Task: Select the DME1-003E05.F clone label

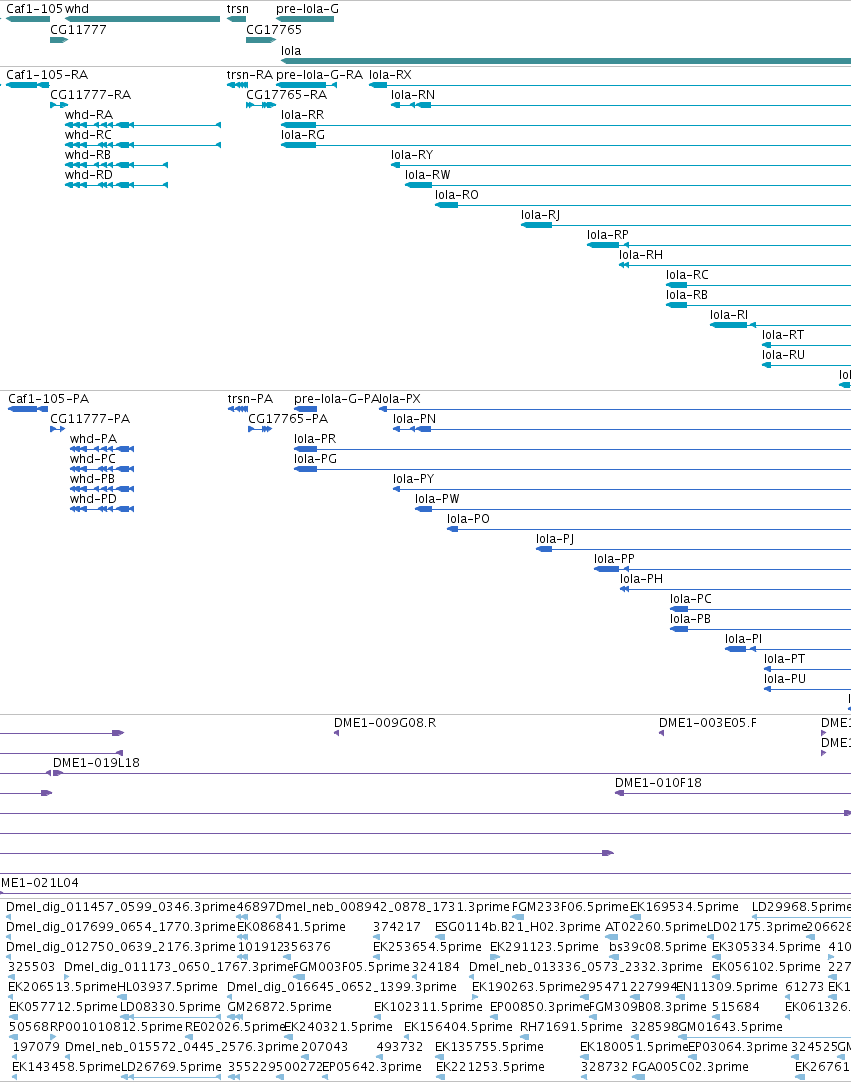Action: point(707,722)
